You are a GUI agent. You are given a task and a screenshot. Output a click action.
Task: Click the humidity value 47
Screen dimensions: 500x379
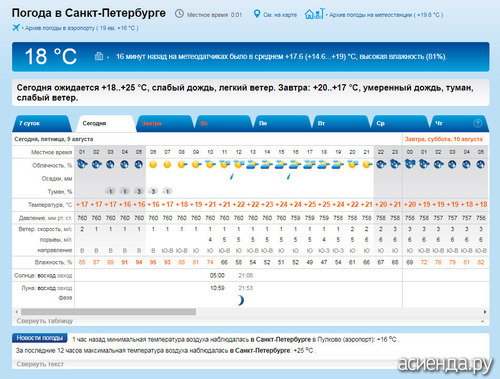point(324,262)
